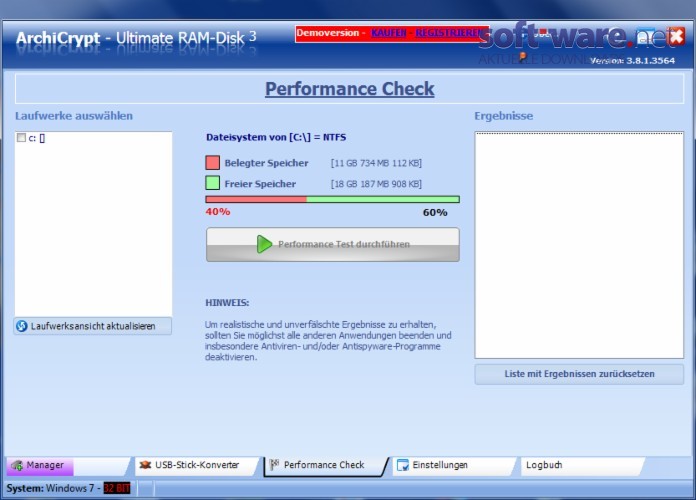Click the 60% free label
The height and width of the screenshot is (500, 696).
(435, 213)
